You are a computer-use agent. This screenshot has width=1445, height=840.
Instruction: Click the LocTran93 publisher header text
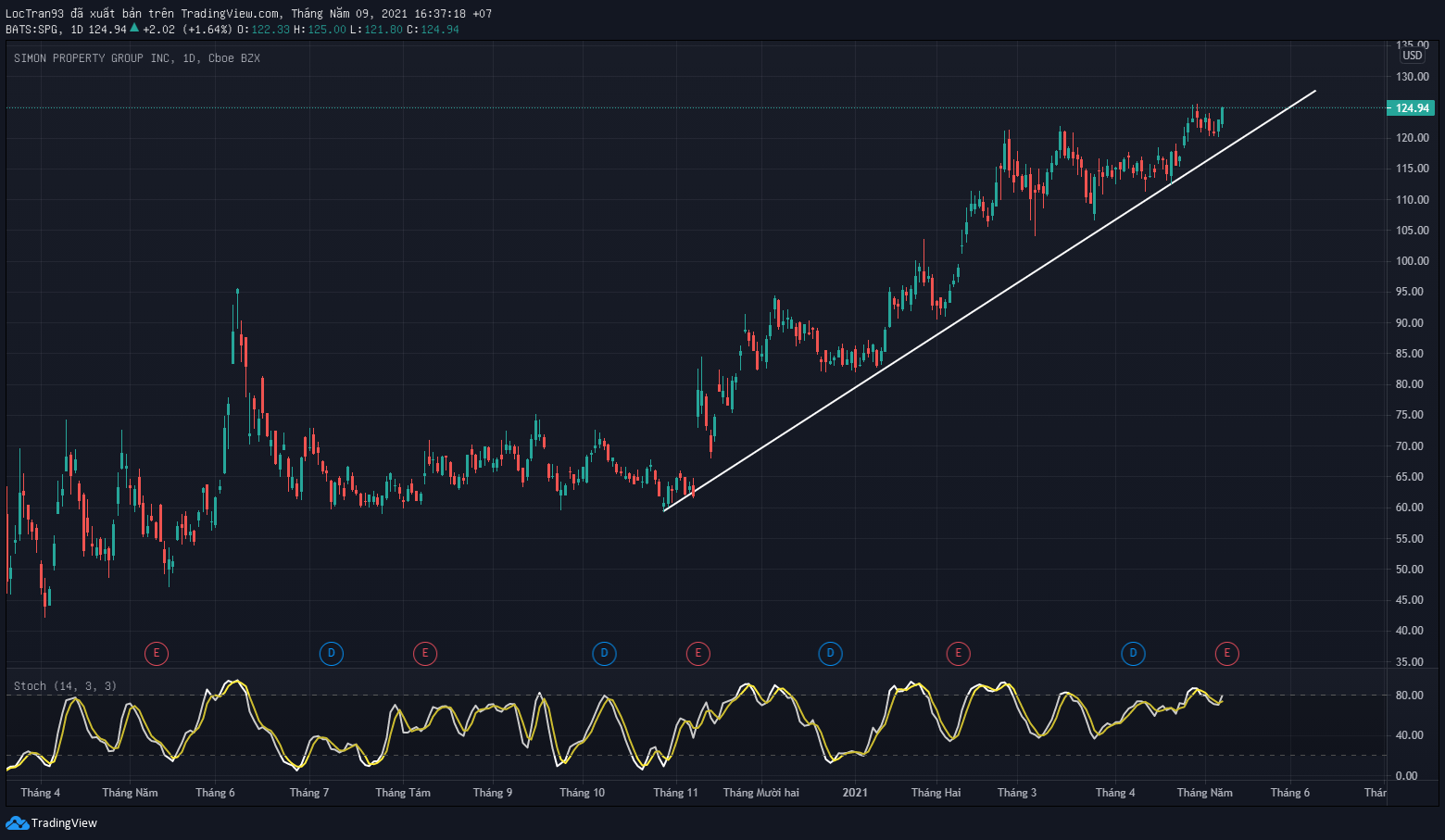coord(248,14)
